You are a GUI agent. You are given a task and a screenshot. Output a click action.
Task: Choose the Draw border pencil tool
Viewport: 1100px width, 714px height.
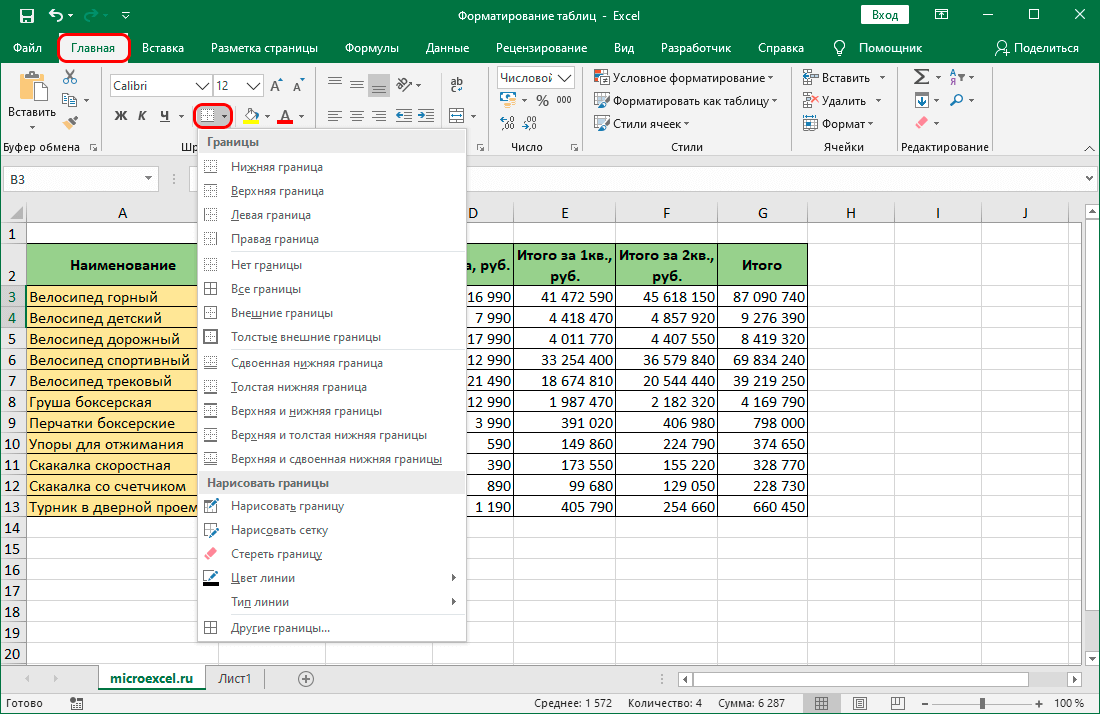[x=287, y=506]
